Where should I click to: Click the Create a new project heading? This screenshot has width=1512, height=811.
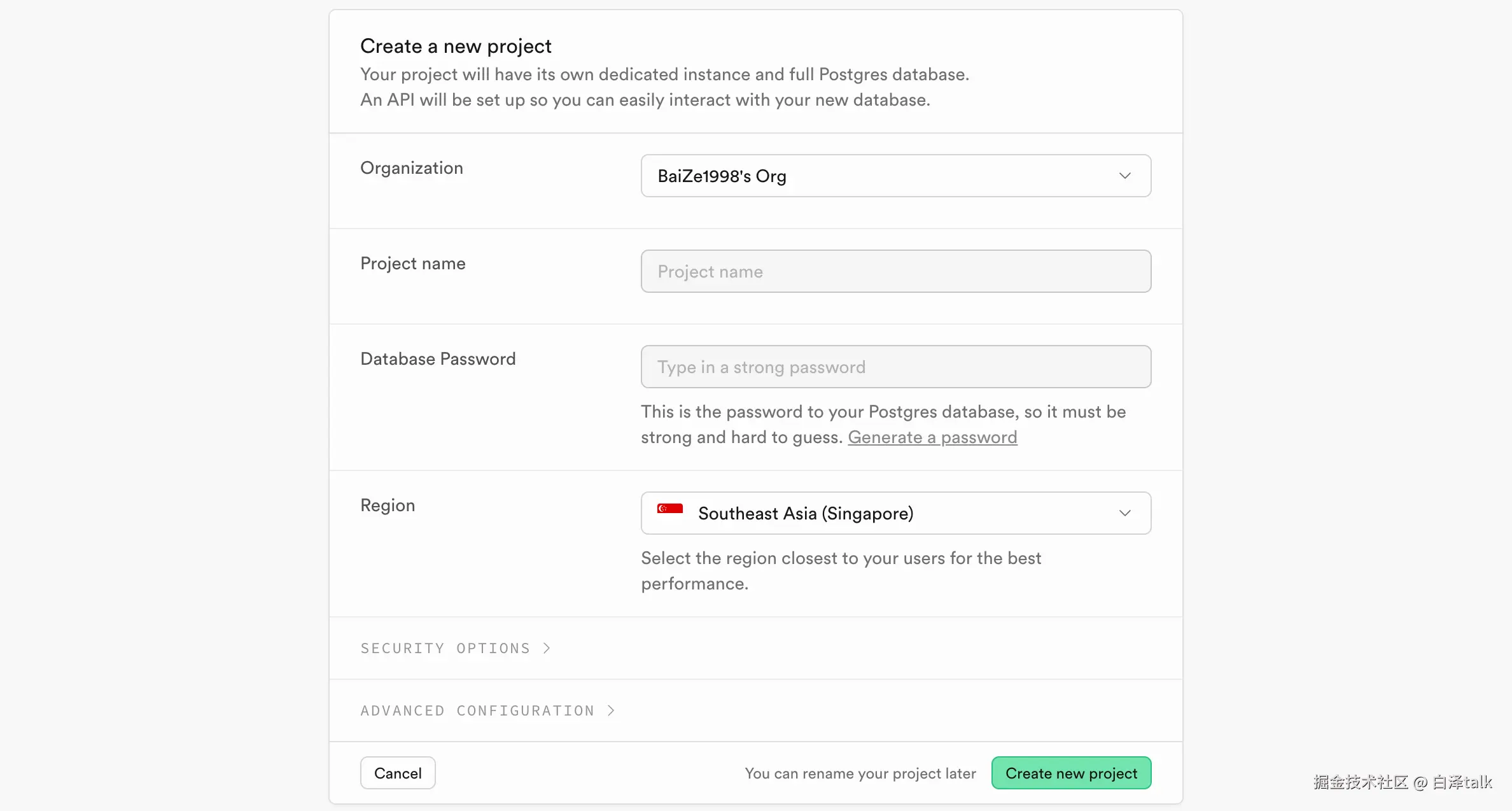(x=456, y=46)
